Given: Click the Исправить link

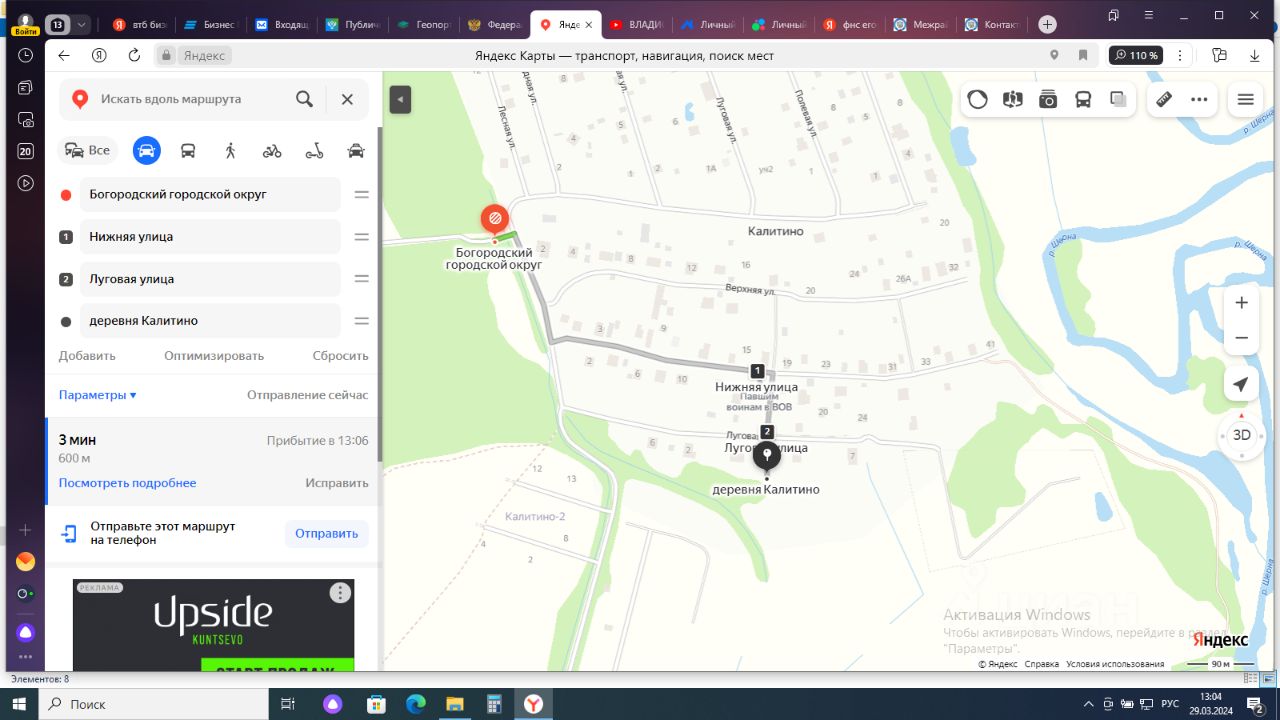Looking at the screenshot, I should 337,483.
